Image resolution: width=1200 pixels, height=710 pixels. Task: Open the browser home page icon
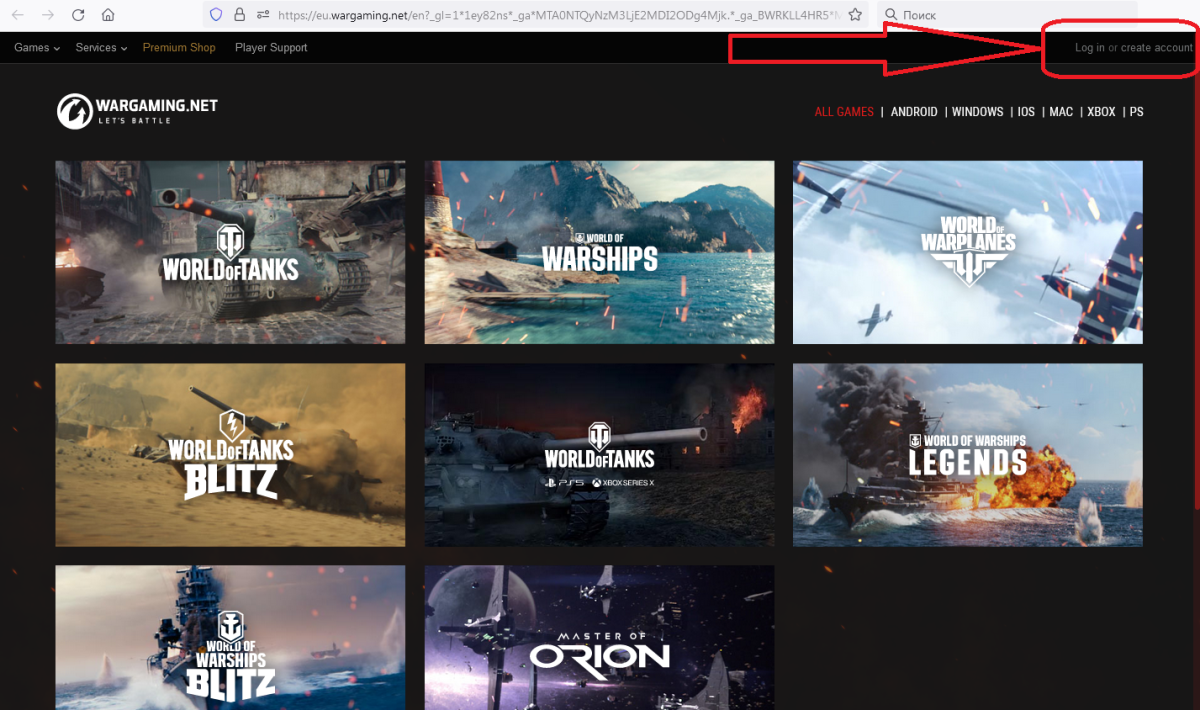[x=108, y=15]
